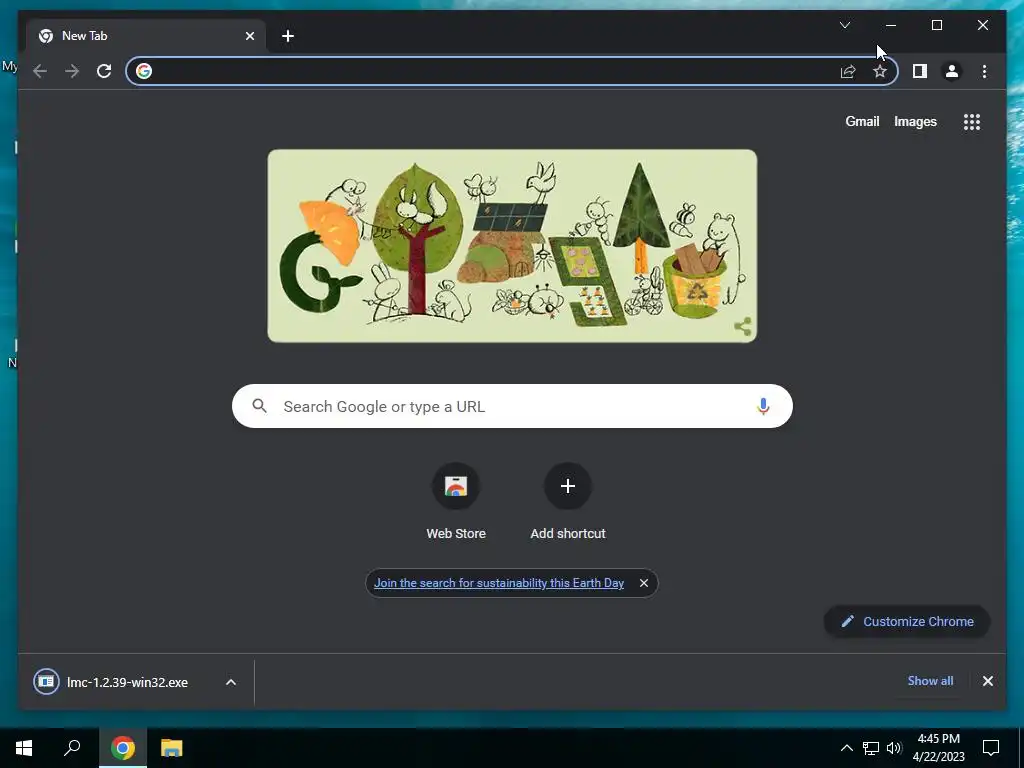This screenshot has height=768, width=1024.
Task: Reload the page with the refresh icon
Action: point(104,71)
